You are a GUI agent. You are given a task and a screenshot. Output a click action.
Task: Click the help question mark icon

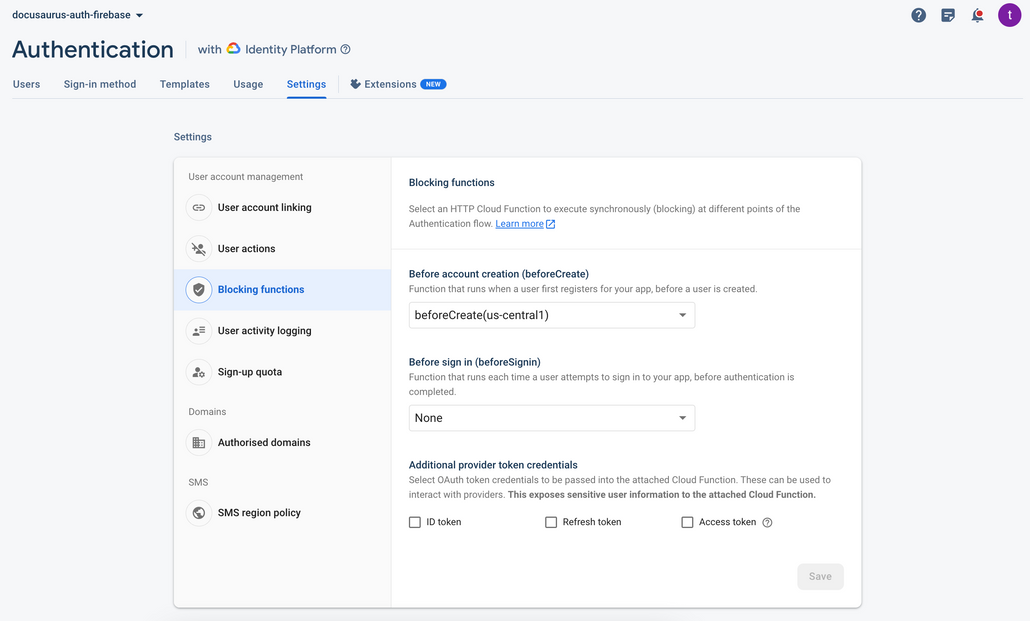pyautogui.click(x=918, y=15)
